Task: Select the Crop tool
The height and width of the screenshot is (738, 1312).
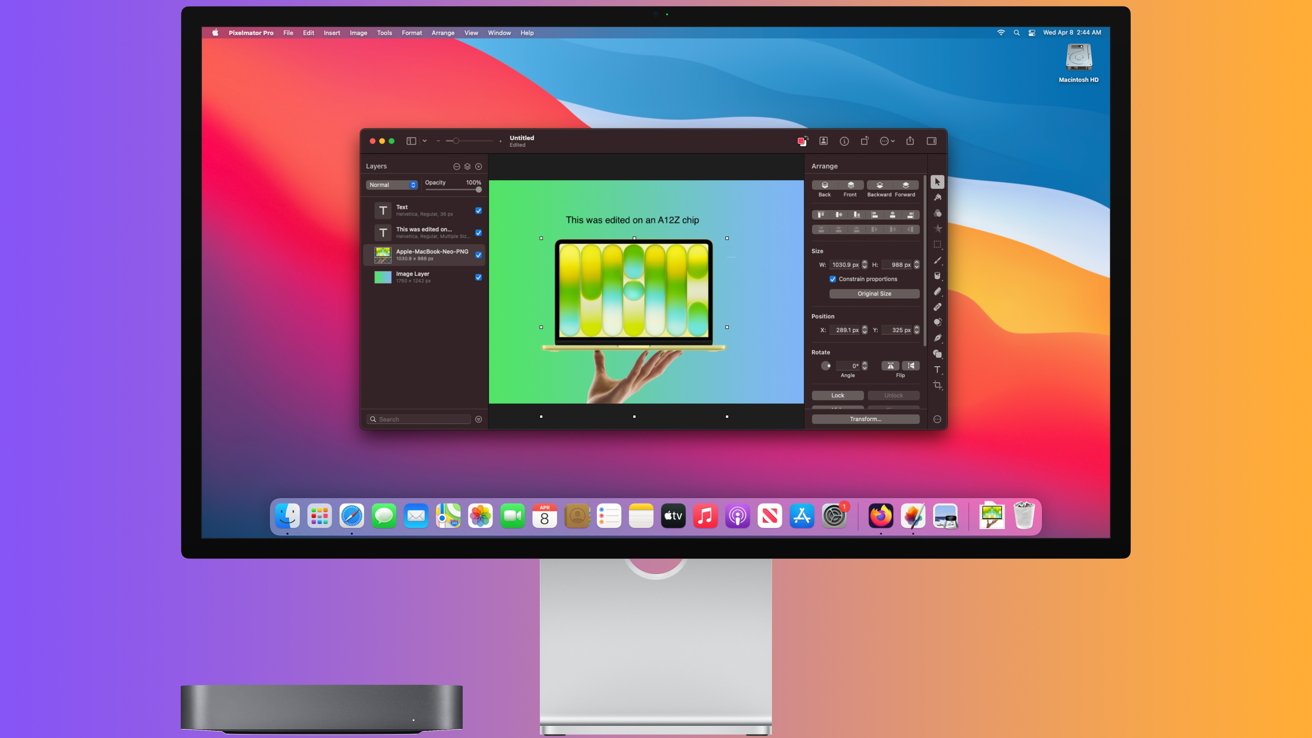Action: click(x=937, y=386)
